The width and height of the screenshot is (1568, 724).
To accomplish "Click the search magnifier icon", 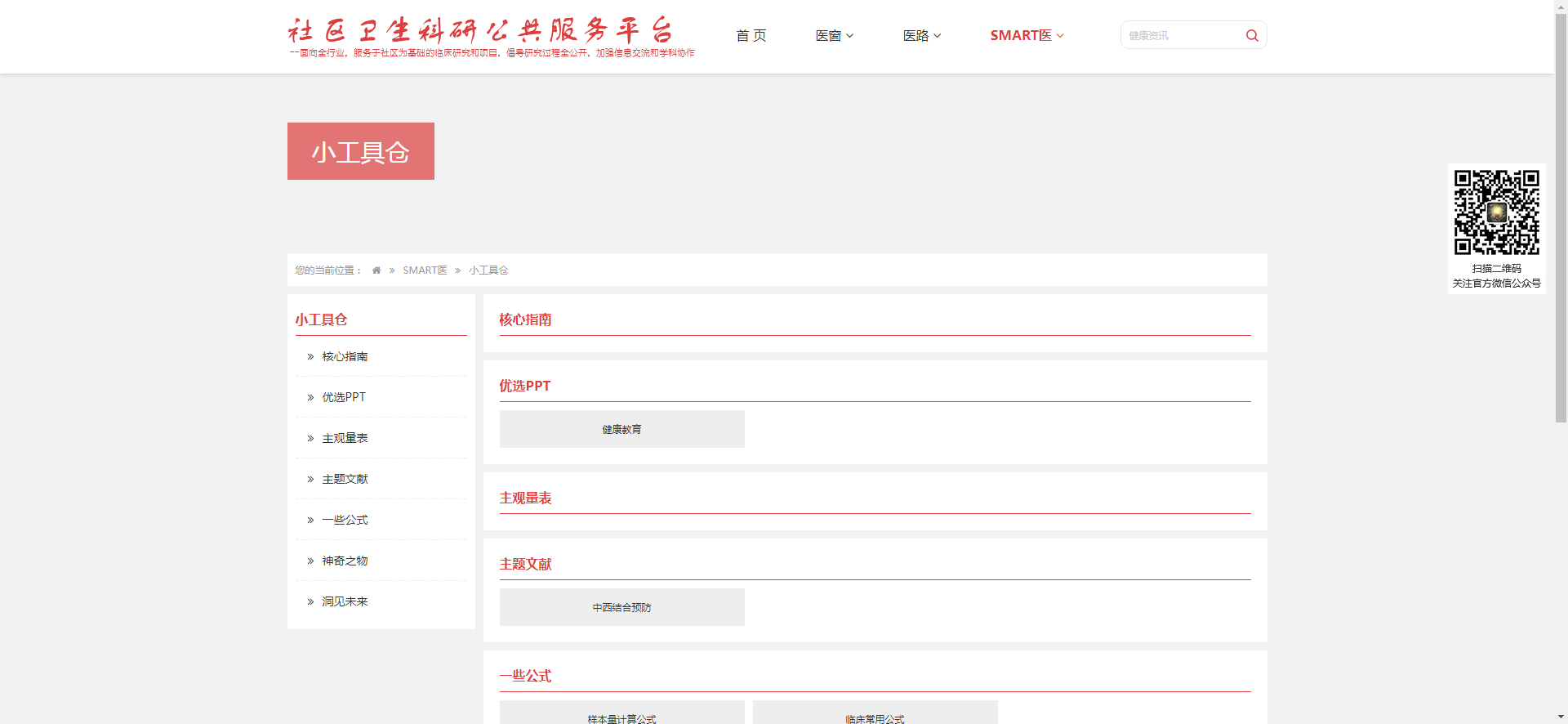I will (x=1251, y=36).
